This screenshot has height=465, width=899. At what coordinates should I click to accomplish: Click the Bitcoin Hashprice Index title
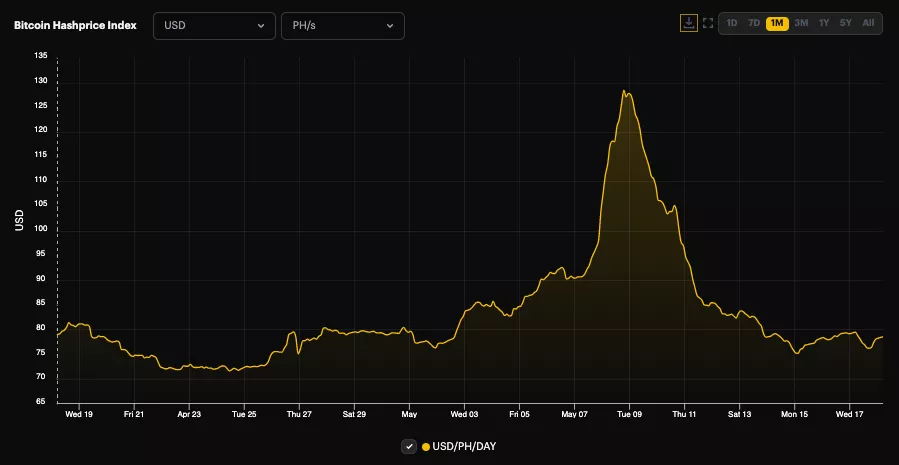(75, 25)
